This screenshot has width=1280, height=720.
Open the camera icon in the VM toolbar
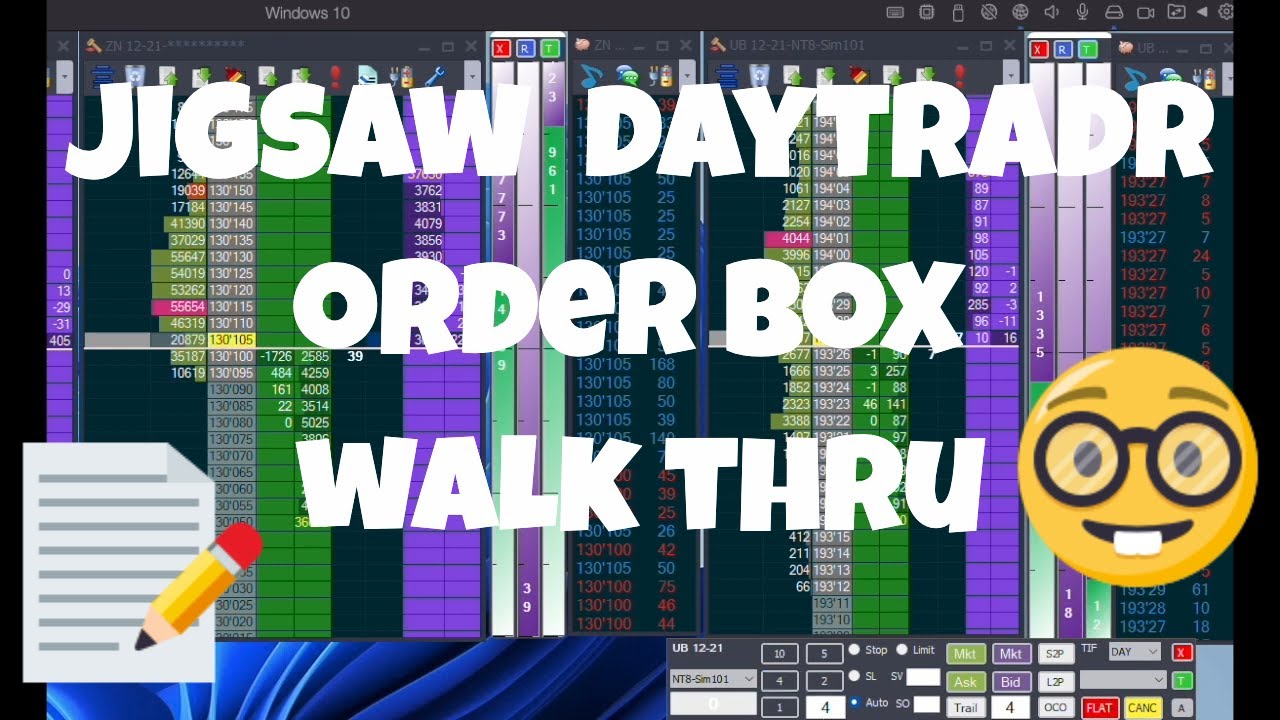click(1146, 12)
